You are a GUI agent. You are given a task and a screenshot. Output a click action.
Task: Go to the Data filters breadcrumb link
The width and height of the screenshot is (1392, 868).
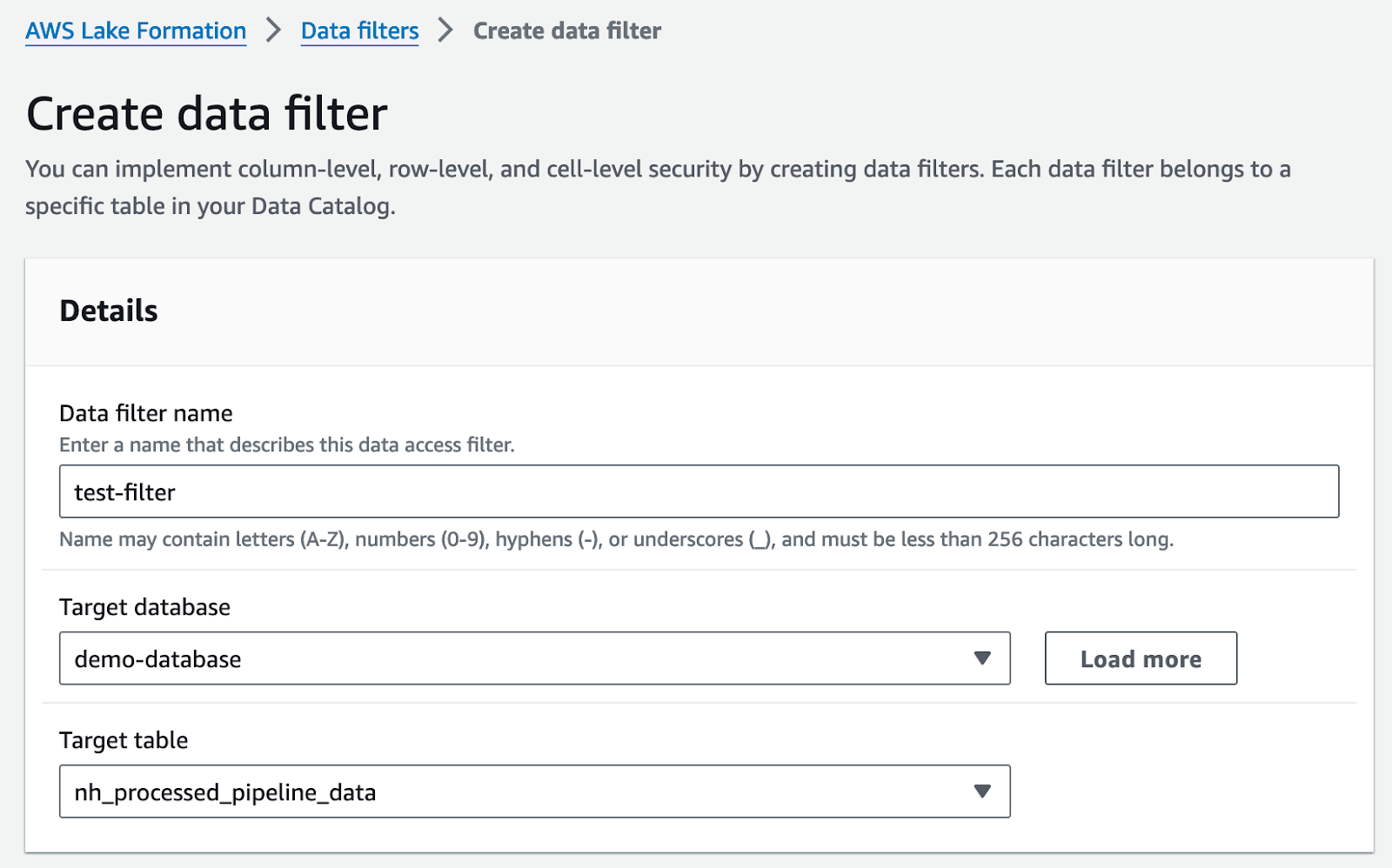point(359,31)
